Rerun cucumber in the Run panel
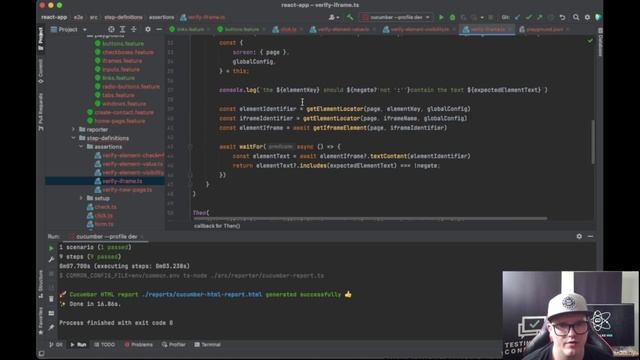 [x=51, y=248]
